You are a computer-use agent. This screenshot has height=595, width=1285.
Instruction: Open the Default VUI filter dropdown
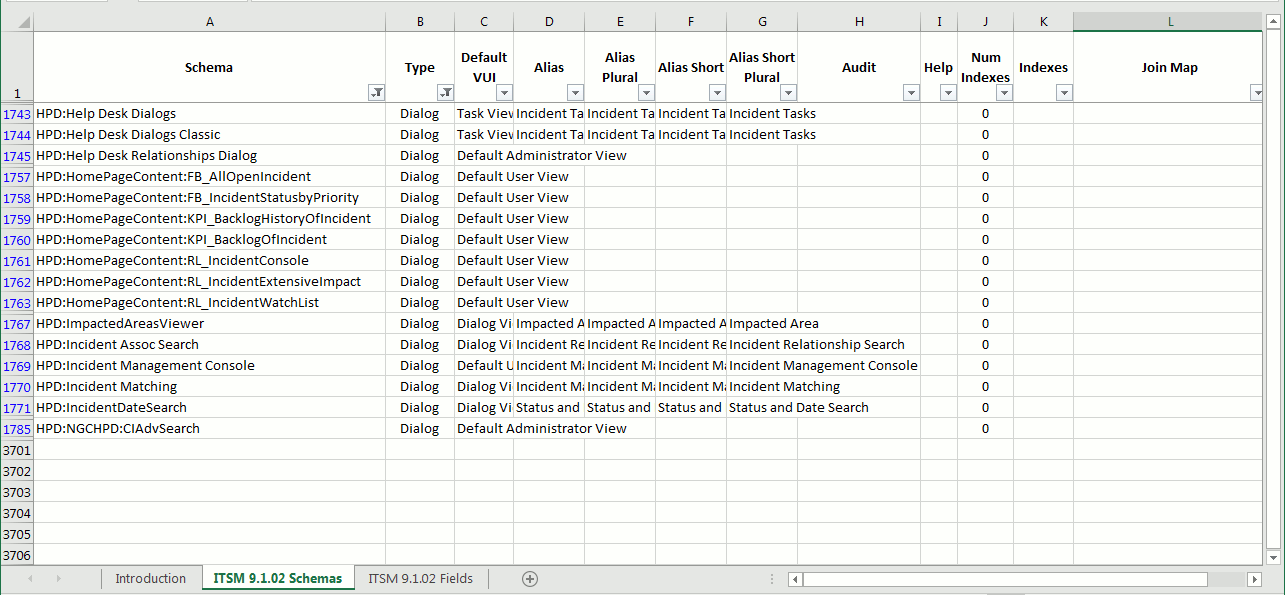(x=505, y=93)
